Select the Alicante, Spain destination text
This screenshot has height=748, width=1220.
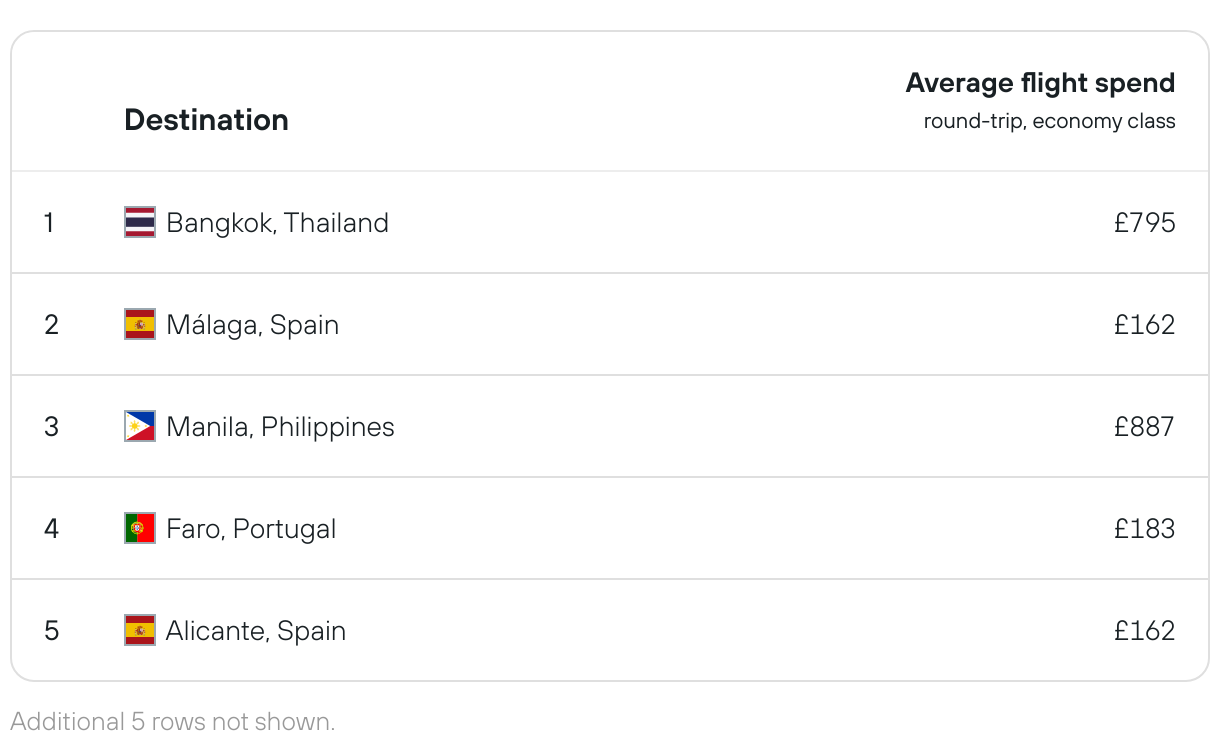point(256,630)
